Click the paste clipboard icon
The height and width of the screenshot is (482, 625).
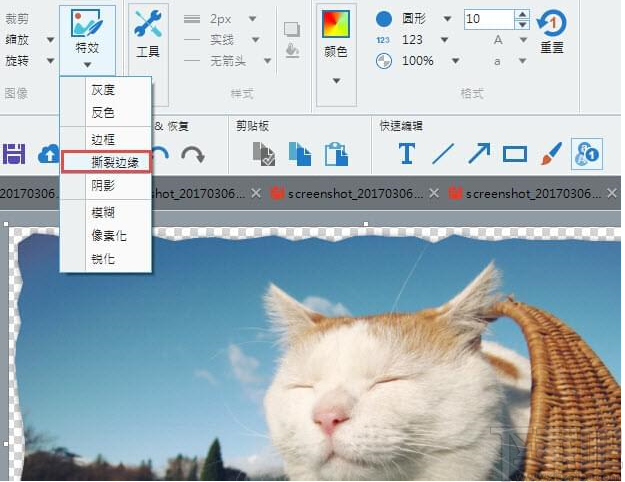tap(336, 154)
